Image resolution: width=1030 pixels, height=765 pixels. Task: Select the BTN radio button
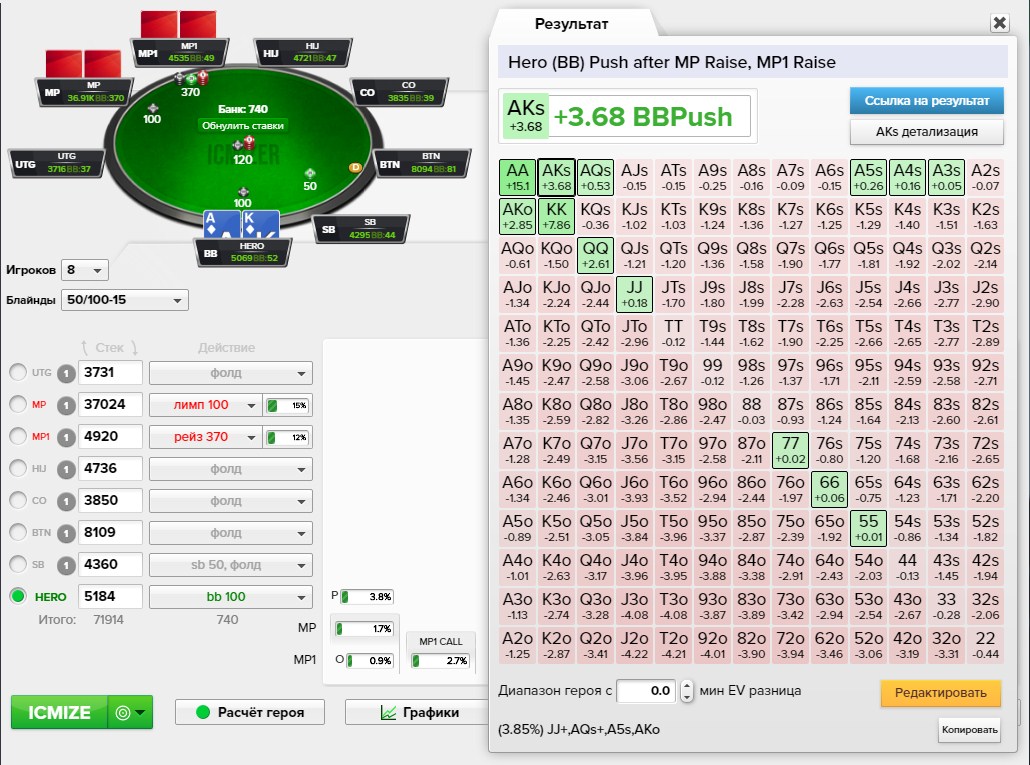point(18,532)
